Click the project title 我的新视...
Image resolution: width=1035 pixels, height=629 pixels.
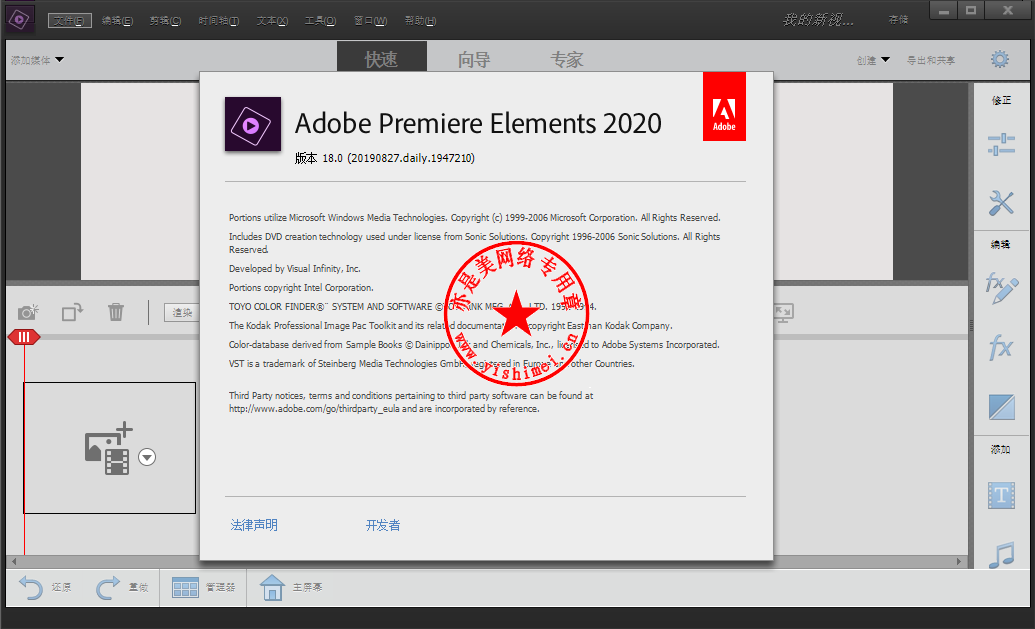point(818,20)
